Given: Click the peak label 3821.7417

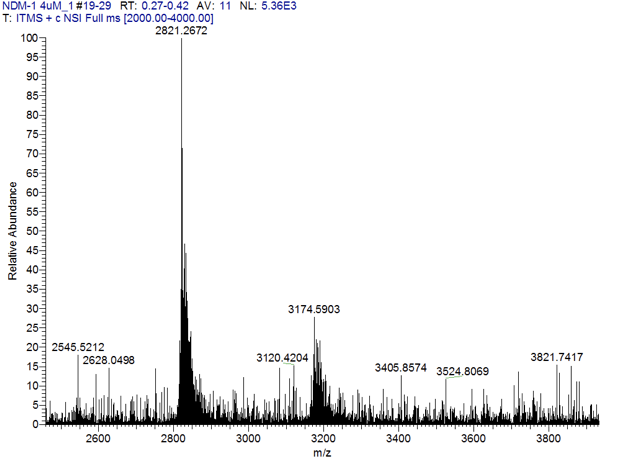Looking at the screenshot, I should (557, 357).
